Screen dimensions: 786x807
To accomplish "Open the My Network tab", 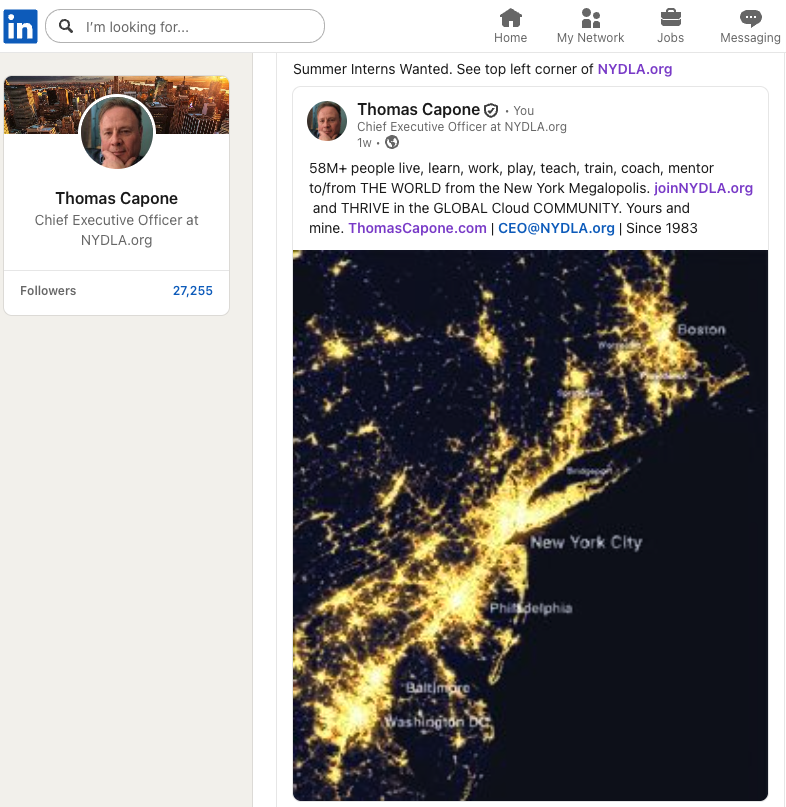I will 590,26.
